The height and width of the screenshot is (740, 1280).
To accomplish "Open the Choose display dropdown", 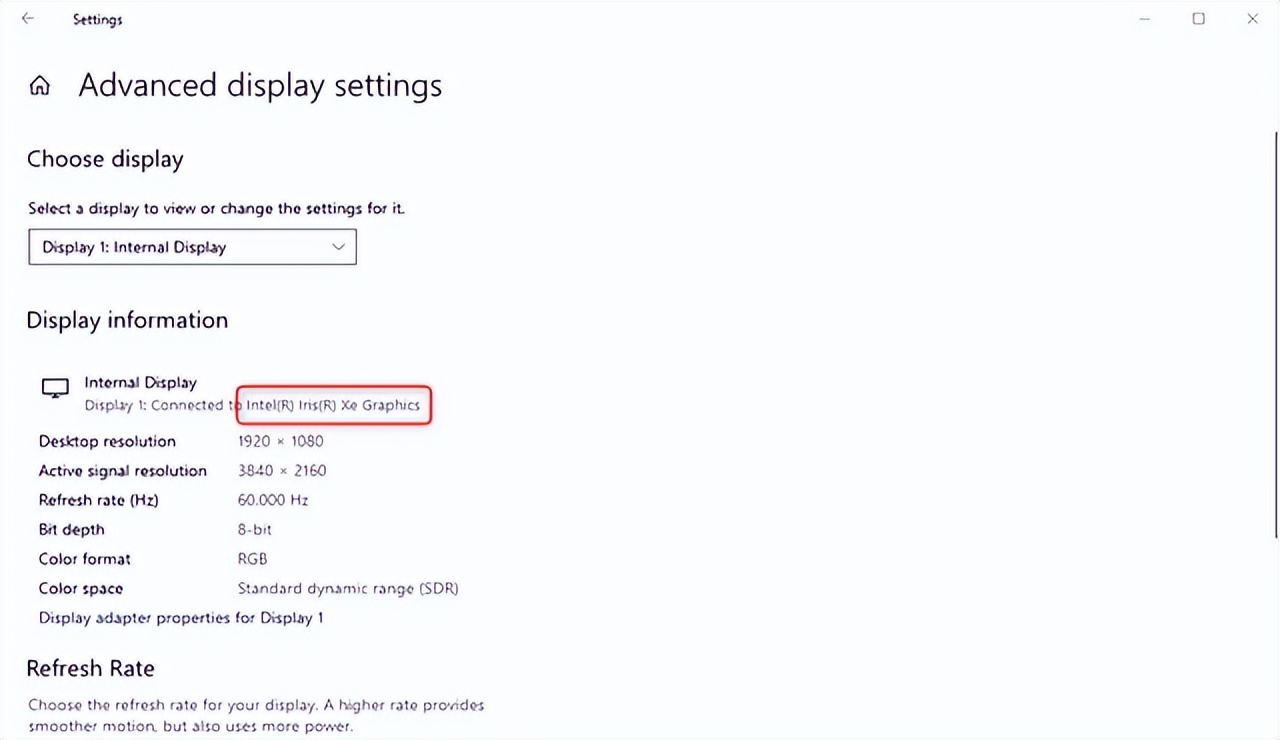I will [192, 247].
